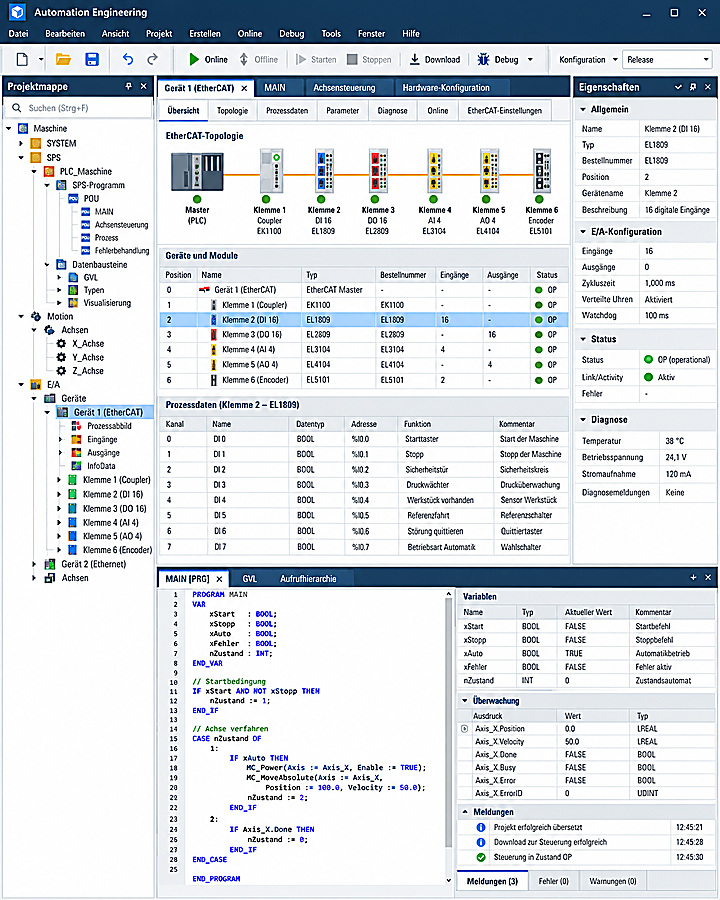Go Online with the green play icon
The height and width of the screenshot is (900, 720).
[194, 59]
